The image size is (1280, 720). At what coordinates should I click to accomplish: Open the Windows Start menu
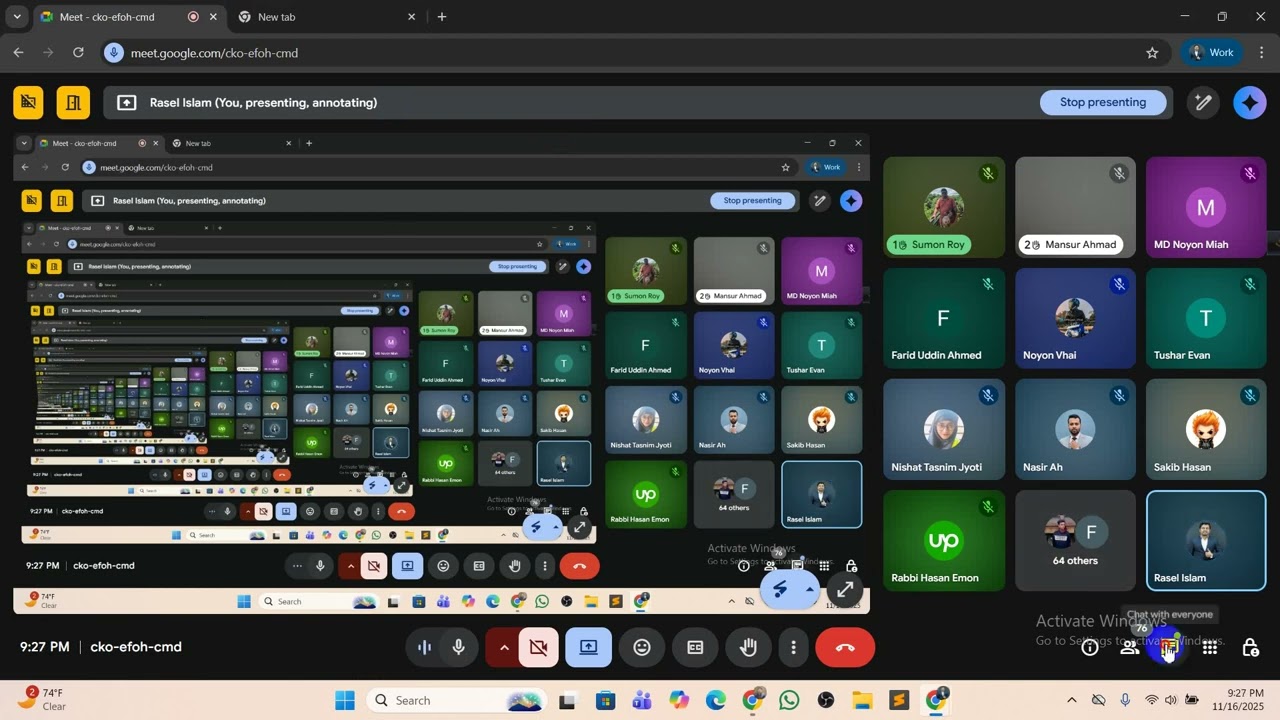tap(344, 700)
